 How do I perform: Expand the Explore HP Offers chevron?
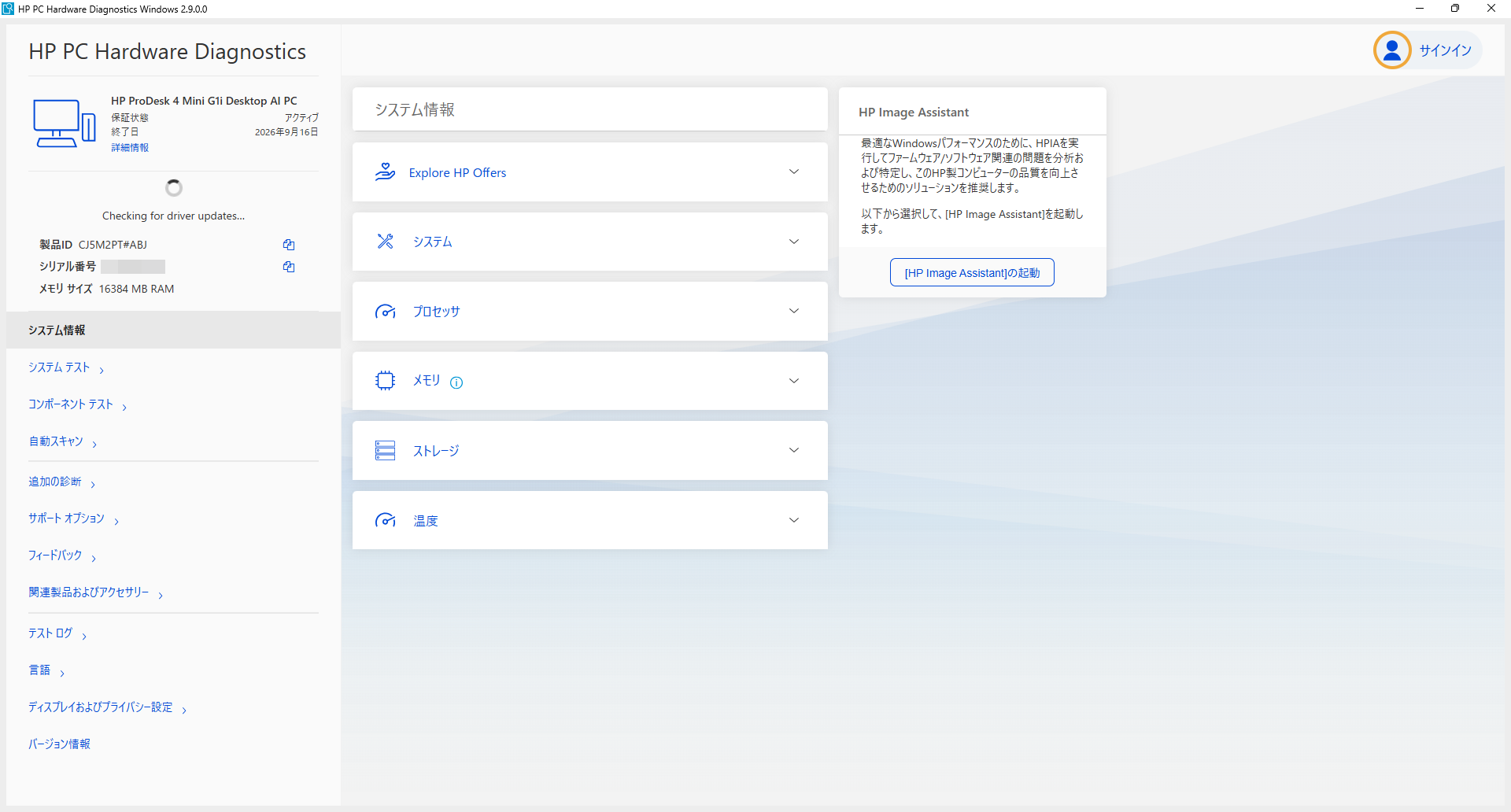click(x=793, y=172)
